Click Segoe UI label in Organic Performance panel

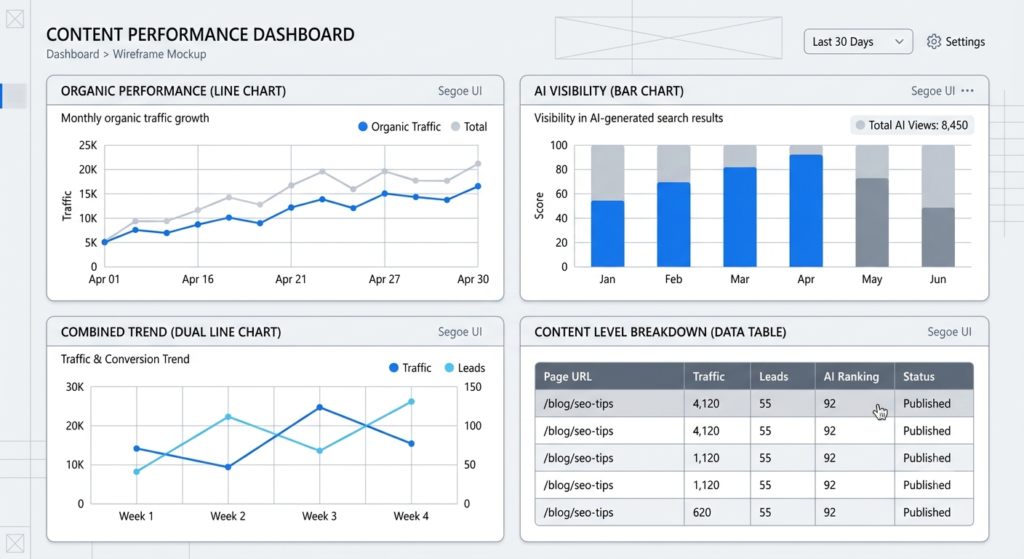[460, 91]
